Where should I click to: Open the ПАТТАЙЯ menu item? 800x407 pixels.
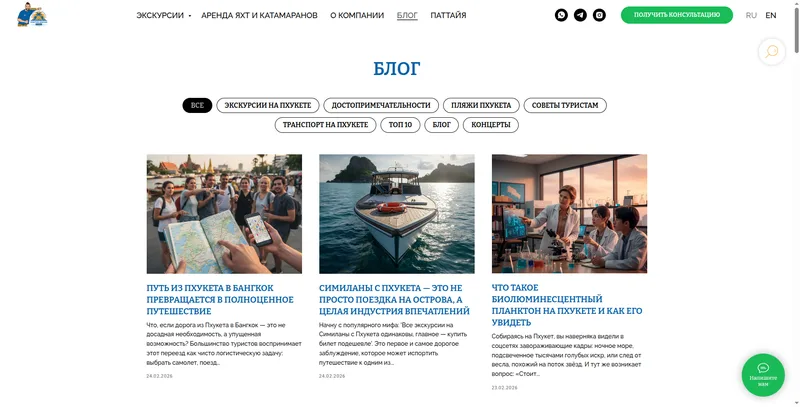pyautogui.click(x=448, y=15)
